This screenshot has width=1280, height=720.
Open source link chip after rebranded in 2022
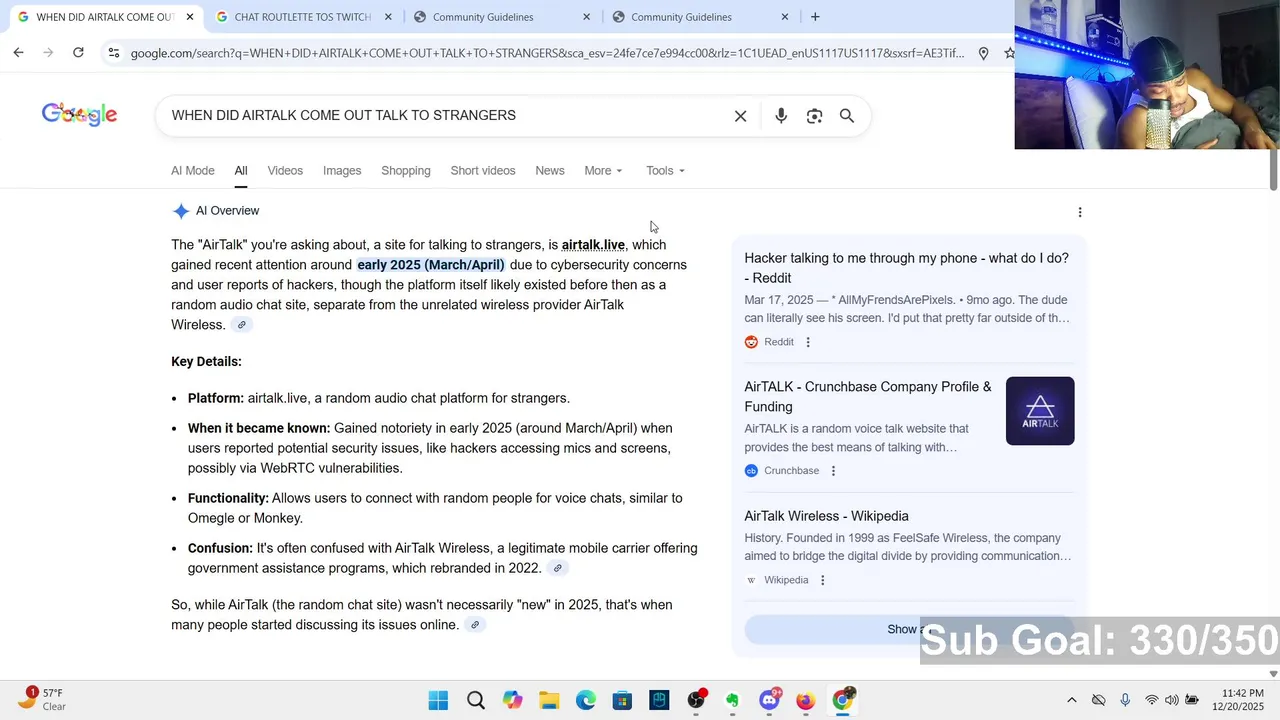(x=558, y=568)
